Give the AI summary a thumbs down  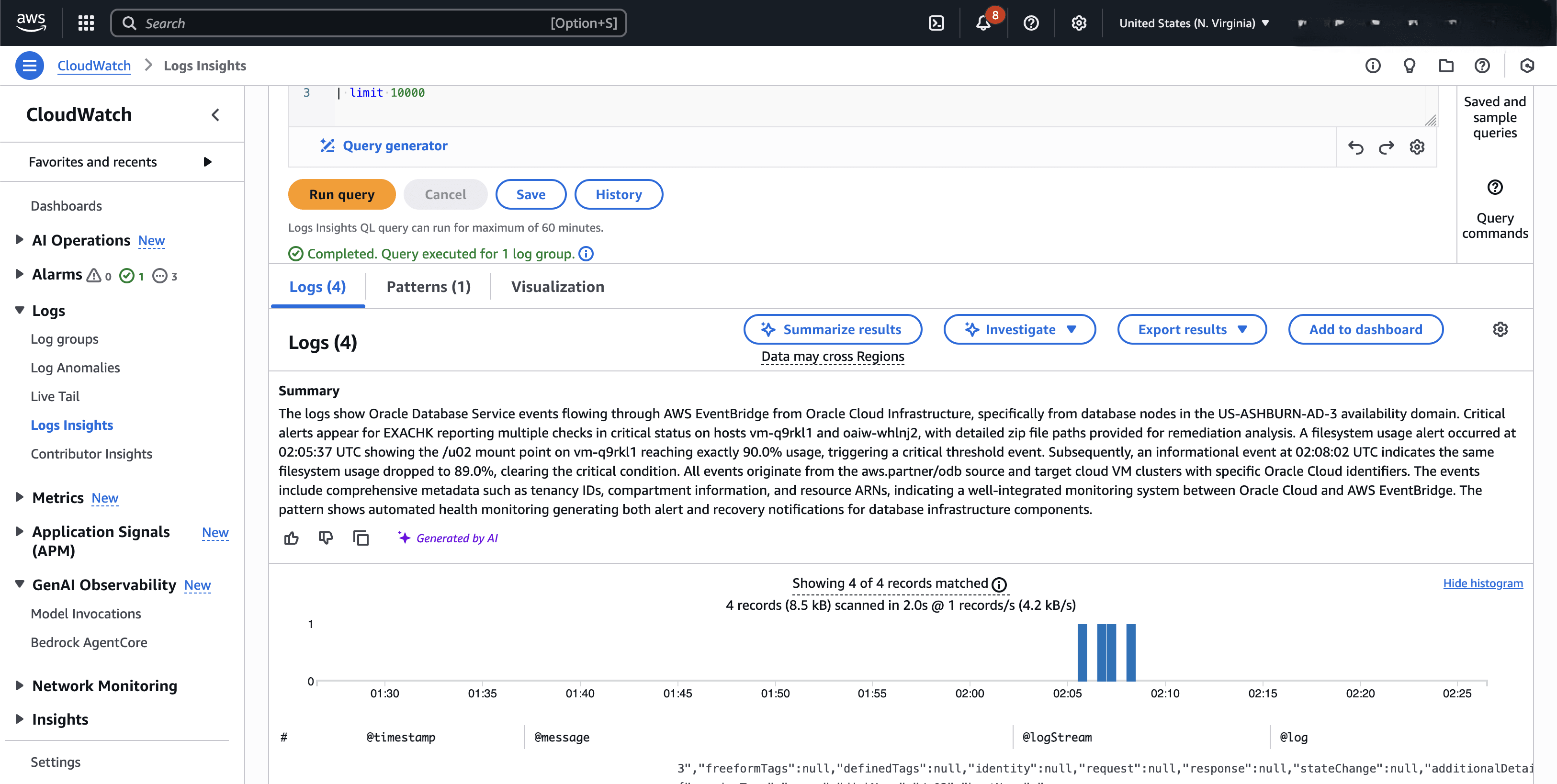(326, 538)
